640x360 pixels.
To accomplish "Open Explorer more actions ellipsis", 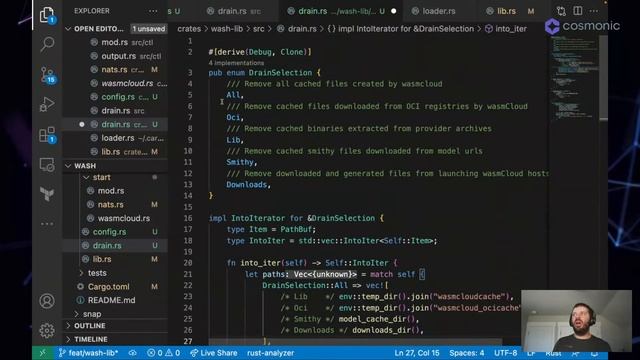I will 153,11.
